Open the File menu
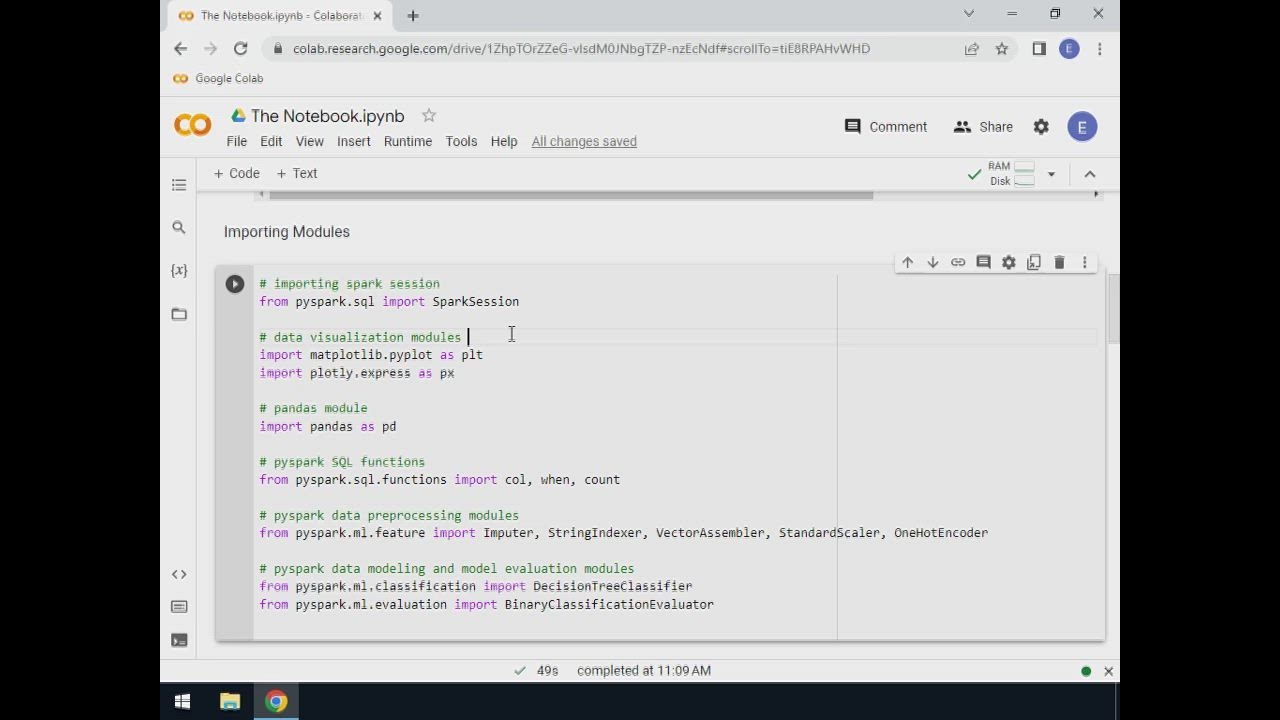The image size is (1280, 720). coord(237,141)
